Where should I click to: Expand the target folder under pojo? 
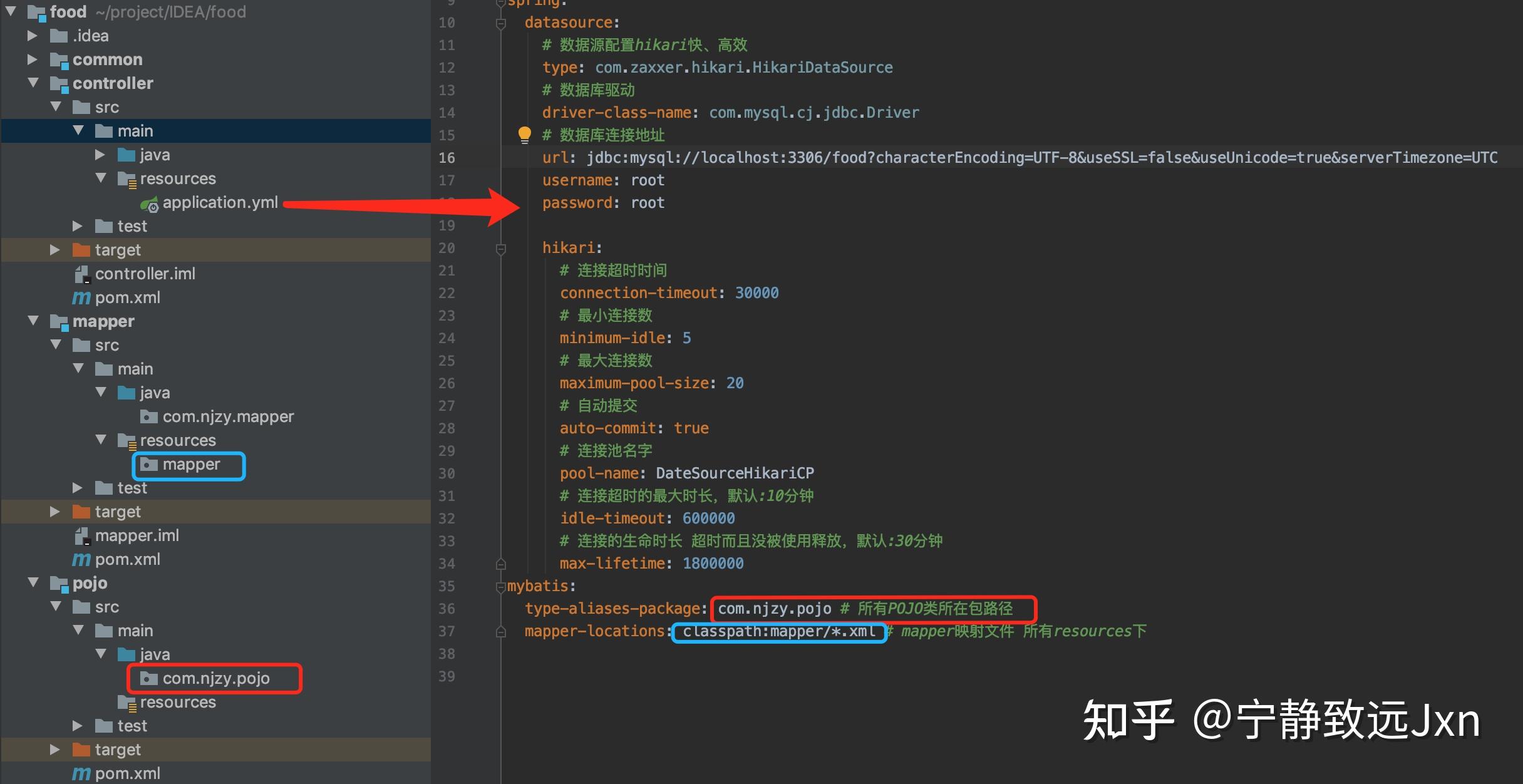pos(54,750)
